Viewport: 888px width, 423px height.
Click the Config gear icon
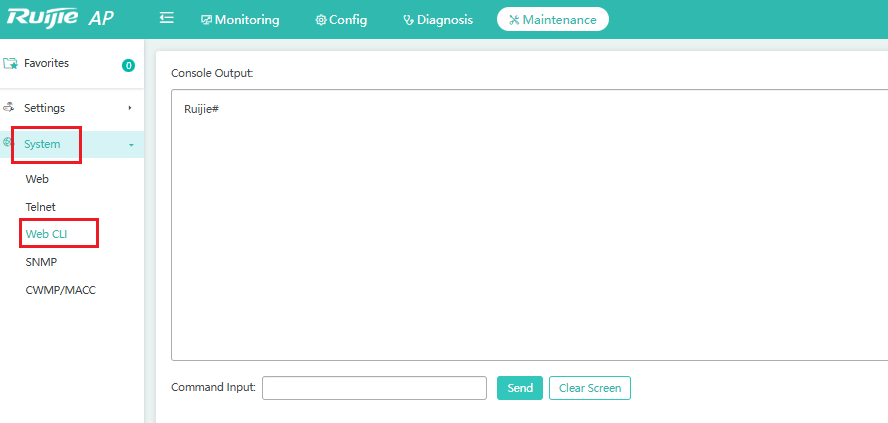321,20
